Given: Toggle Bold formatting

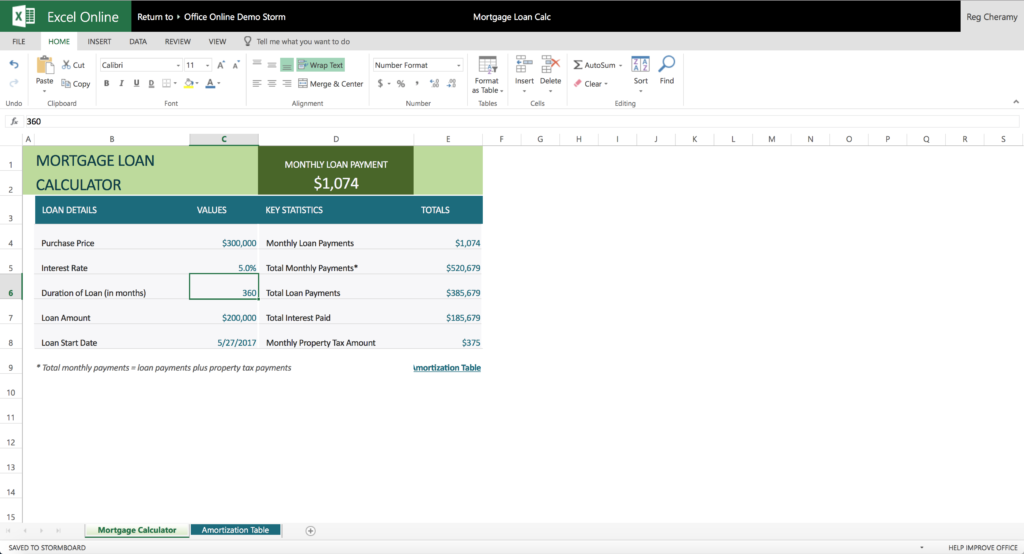Looking at the screenshot, I should tap(106, 84).
